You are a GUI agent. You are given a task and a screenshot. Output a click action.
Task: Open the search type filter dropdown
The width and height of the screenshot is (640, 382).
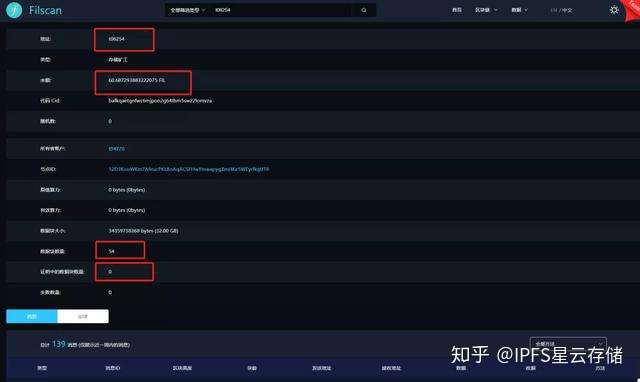tap(187, 10)
